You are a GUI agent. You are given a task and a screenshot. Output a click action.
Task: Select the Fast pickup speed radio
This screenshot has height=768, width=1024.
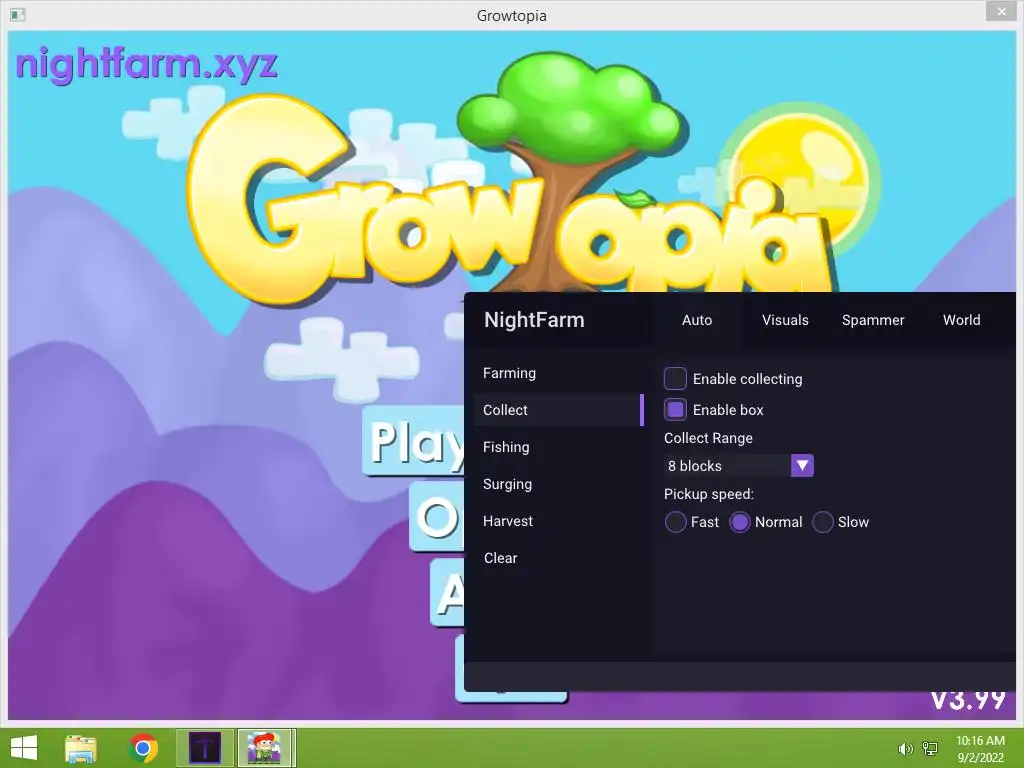(x=675, y=522)
